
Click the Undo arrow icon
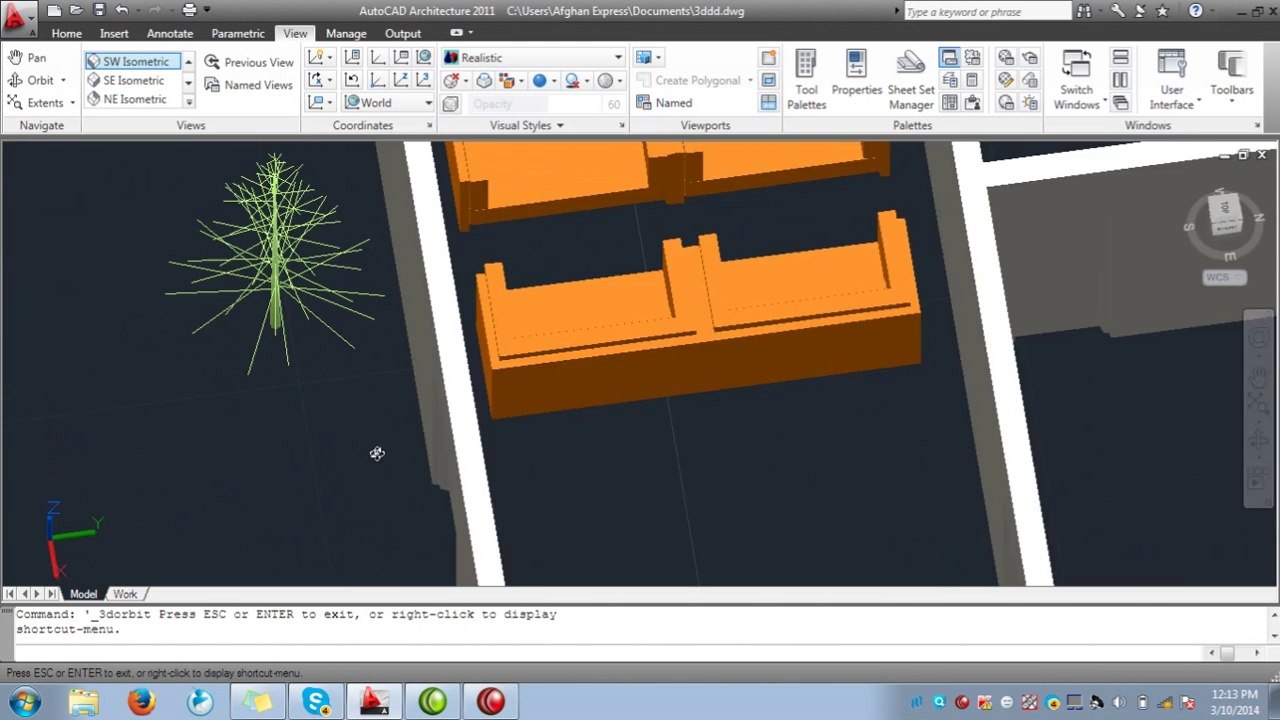click(x=121, y=10)
